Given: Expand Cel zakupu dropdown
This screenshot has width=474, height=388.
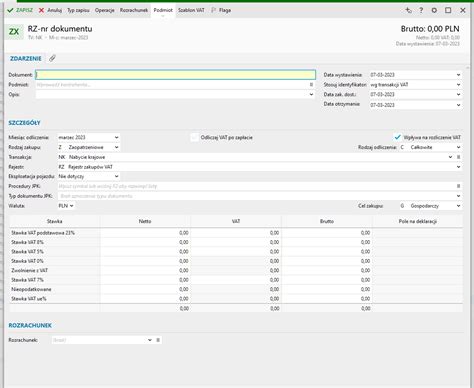Looking at the screenshot, I should [x=459, y=206].
